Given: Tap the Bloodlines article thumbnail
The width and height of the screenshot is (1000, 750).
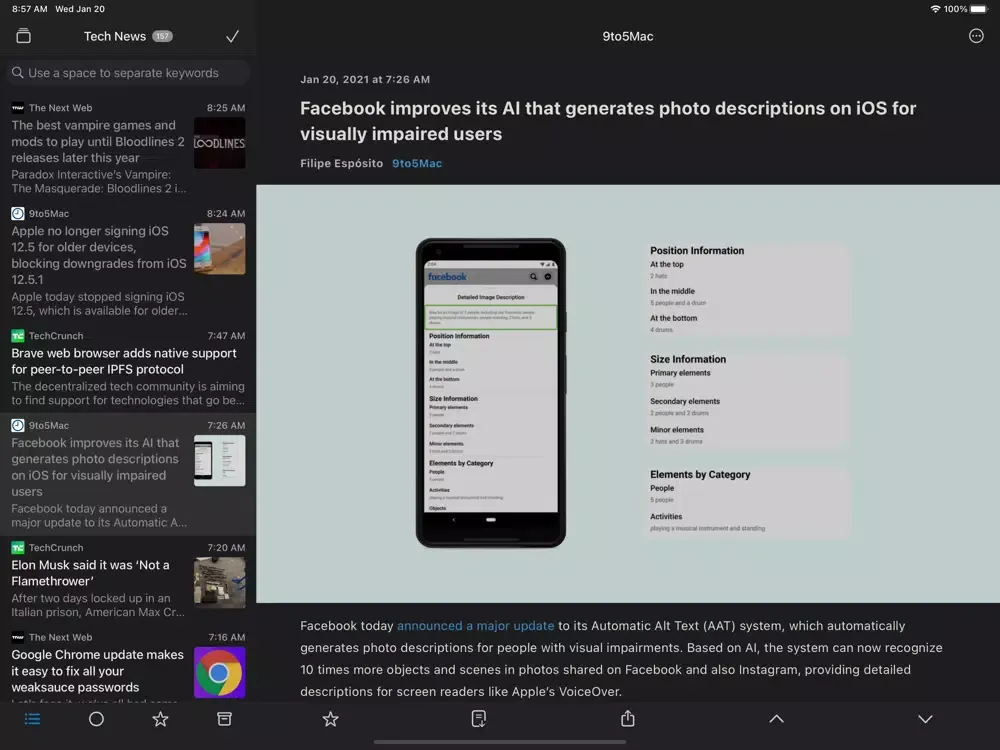Looking at the screenshot, I should [x=219, y=143].
